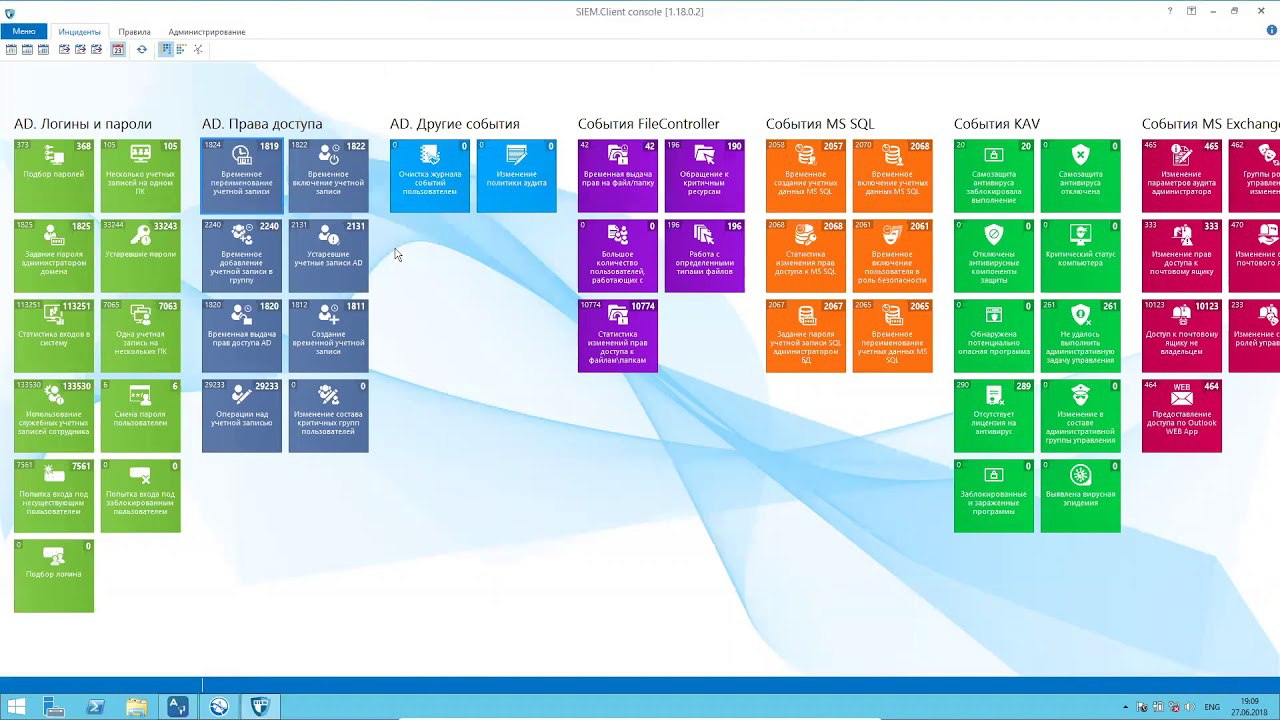Click the Устаревшие пароли tile
1280x720 pixels.
(x=141, y=256)
